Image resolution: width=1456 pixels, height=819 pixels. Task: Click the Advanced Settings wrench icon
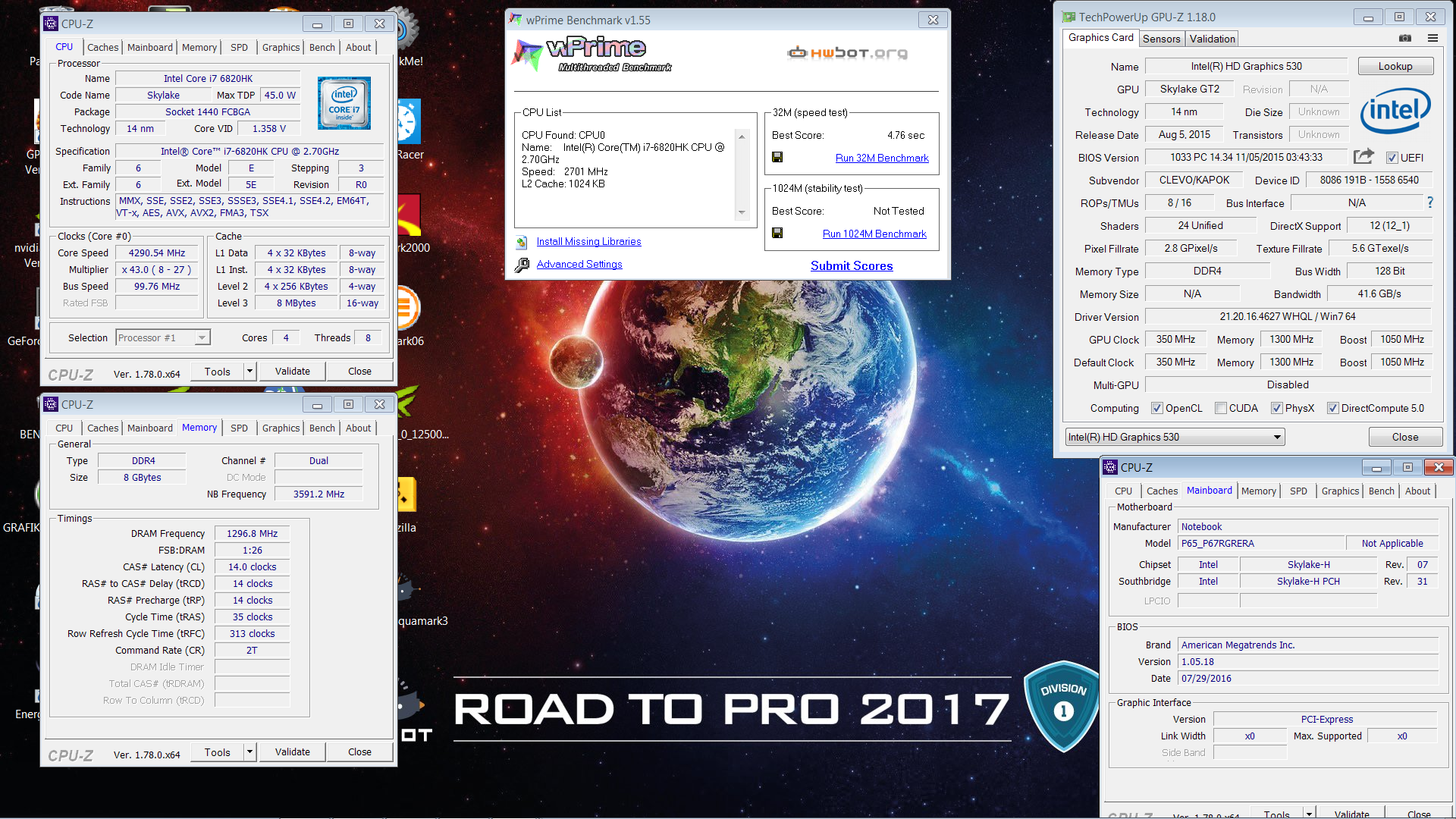point(522,265)
